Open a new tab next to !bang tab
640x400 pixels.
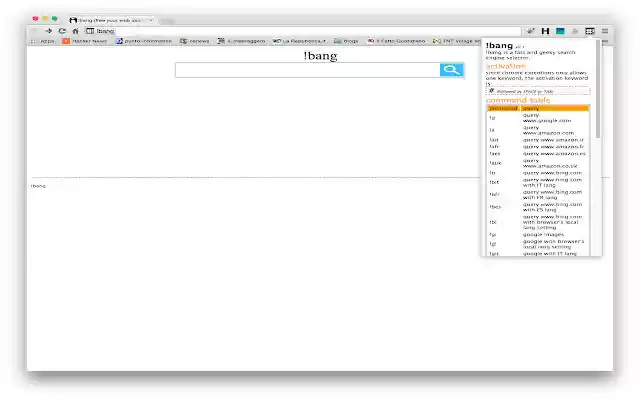coord(167,20)
